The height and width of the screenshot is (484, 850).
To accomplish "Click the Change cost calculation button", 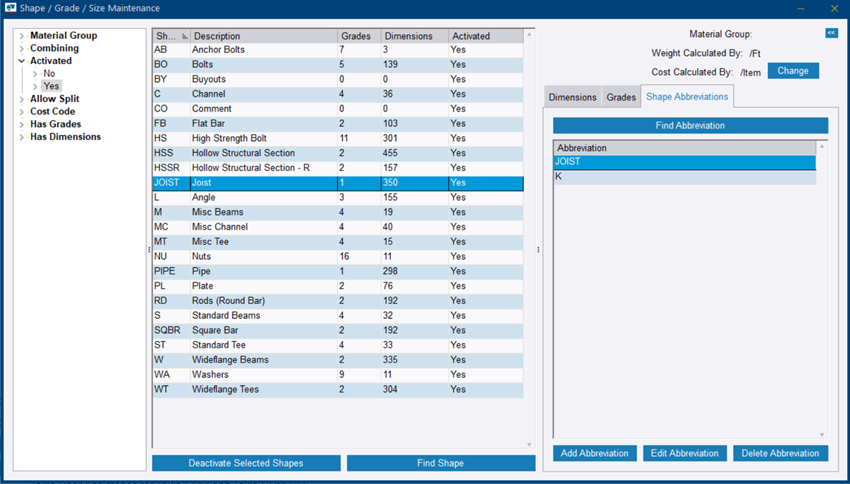I will point(793,71).
